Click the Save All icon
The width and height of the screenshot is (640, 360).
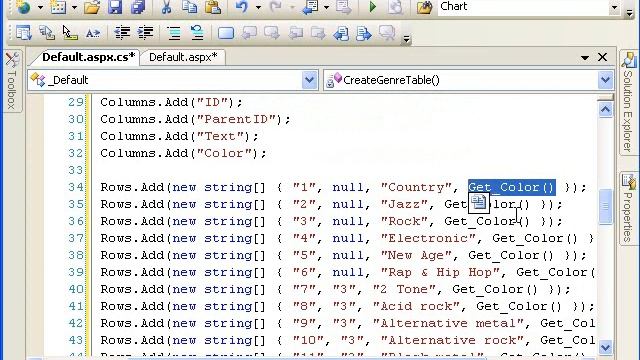coord(138,7)
